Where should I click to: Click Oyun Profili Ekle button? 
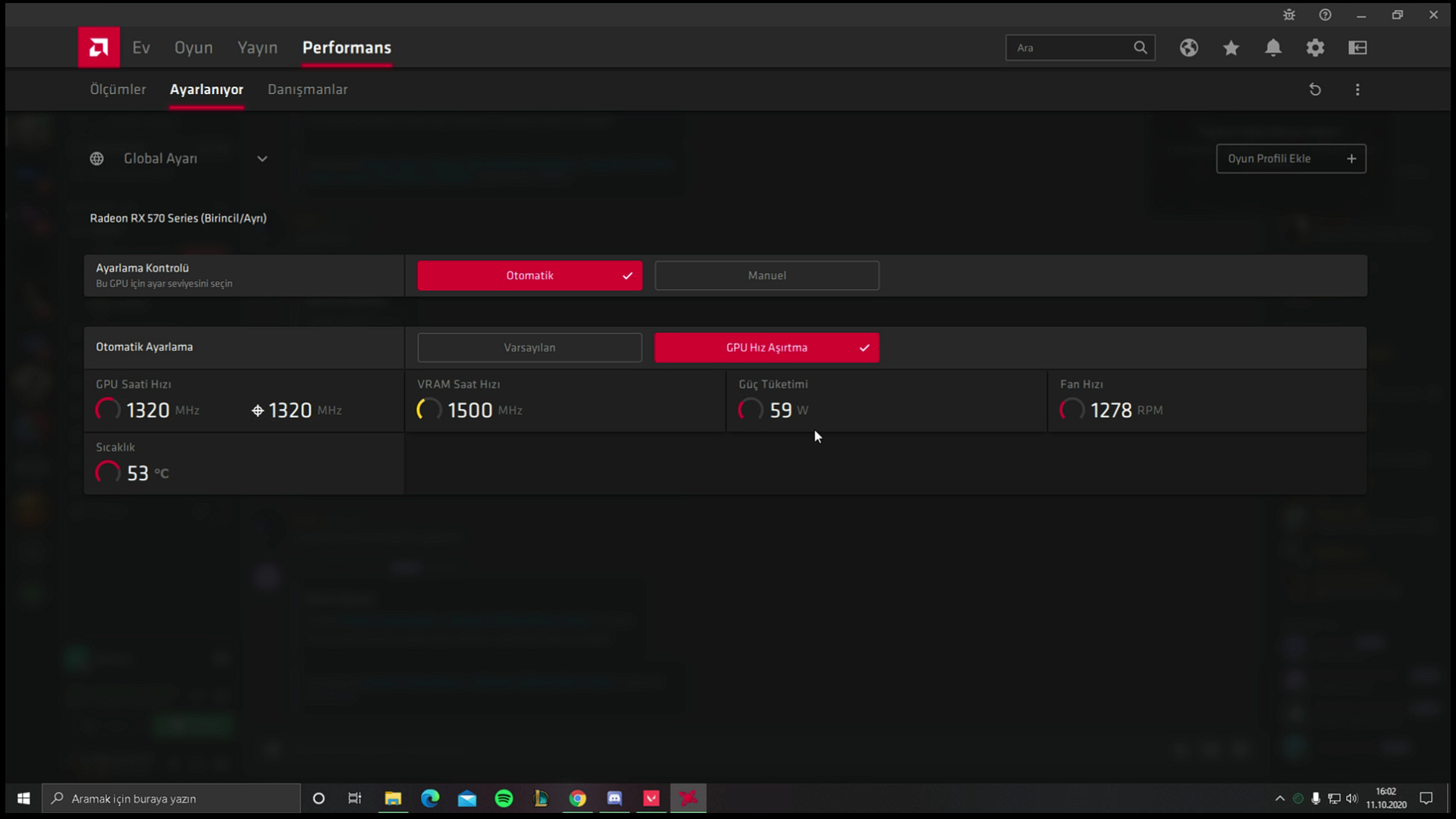tap(1291, 158)
